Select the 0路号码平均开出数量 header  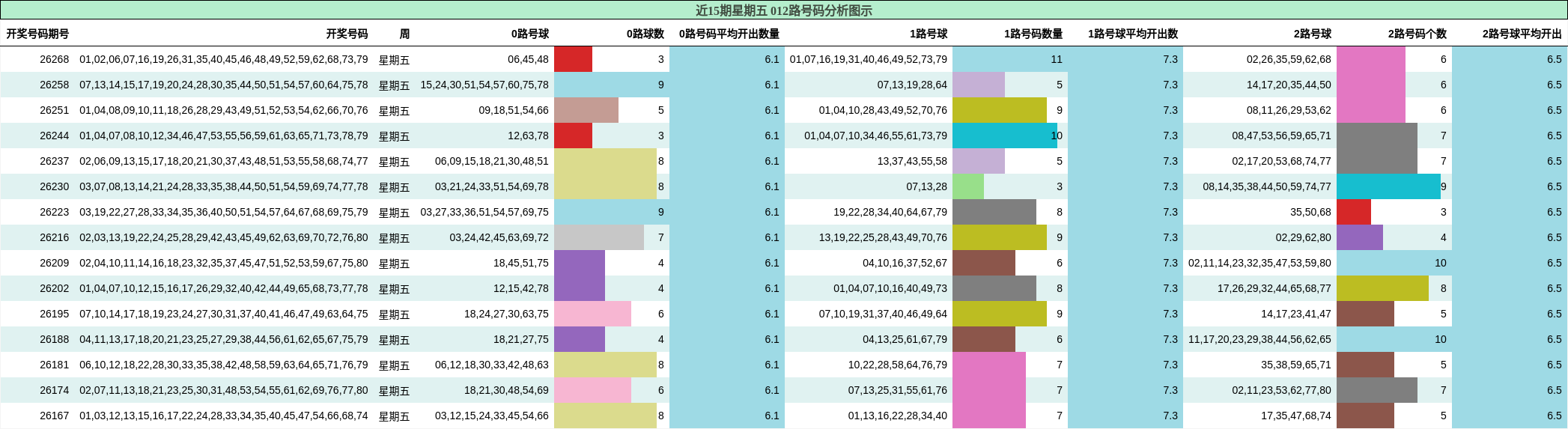click(729, 34)
